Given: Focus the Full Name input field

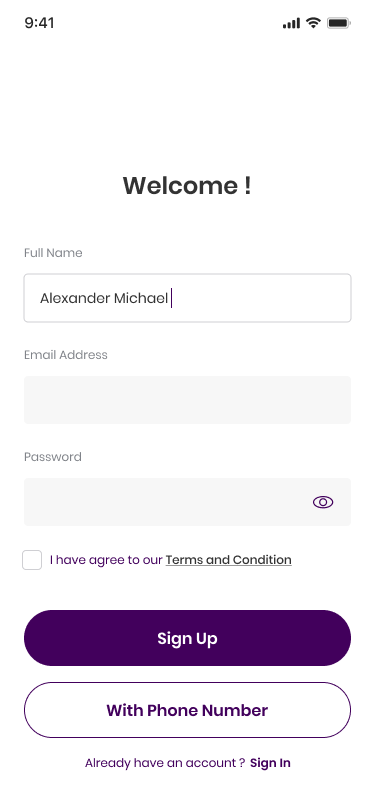Looking at the screenshot, I should pyautogui.click(x=188, y=298).
